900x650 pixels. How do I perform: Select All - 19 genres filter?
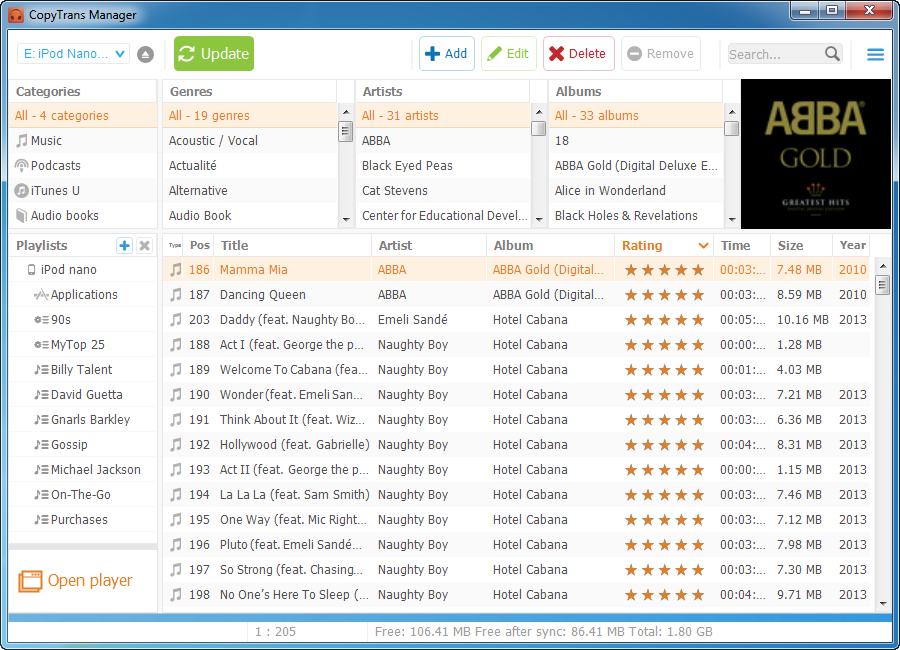(250, 116)
